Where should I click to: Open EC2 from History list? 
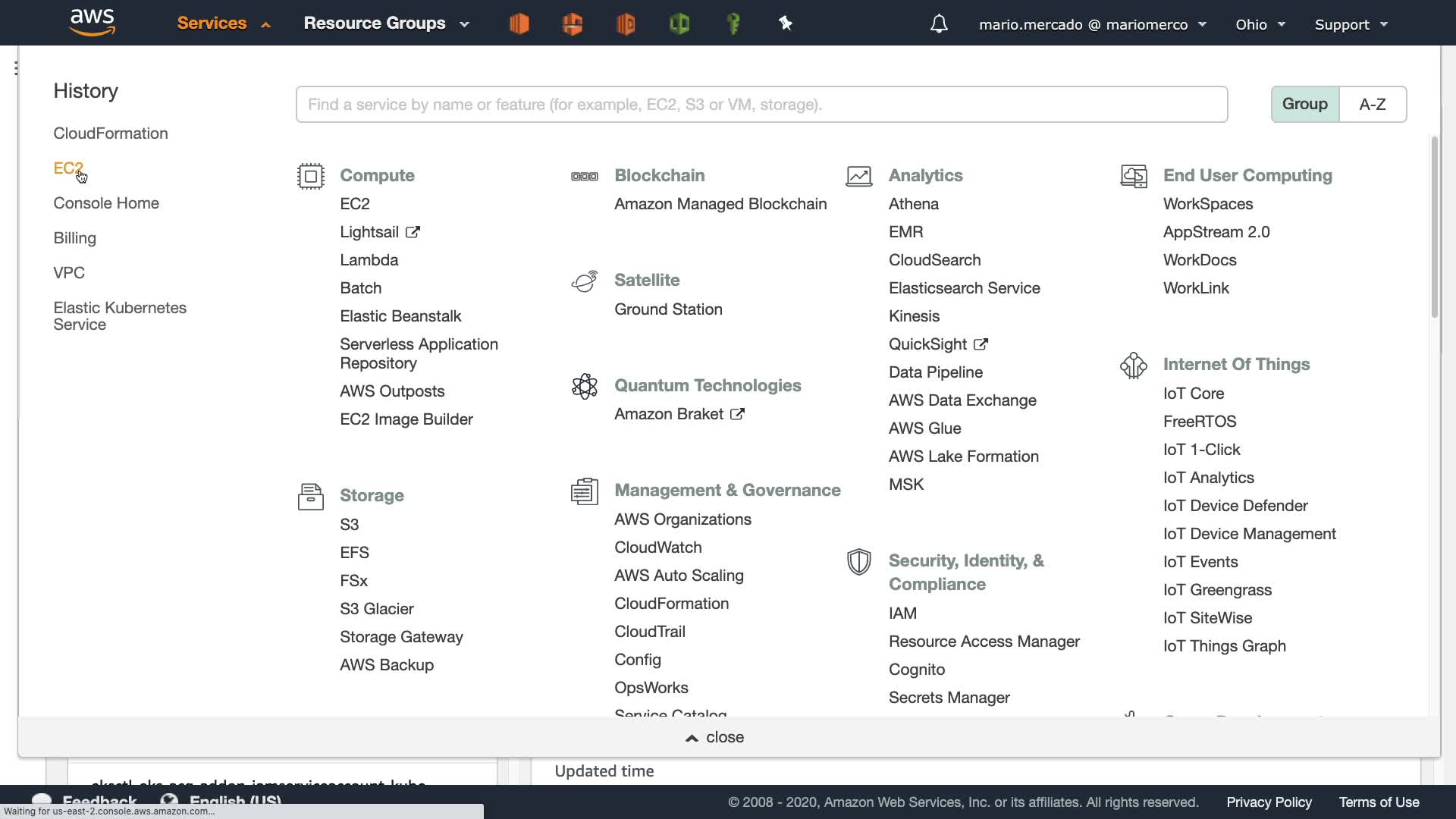pos(67,168)
